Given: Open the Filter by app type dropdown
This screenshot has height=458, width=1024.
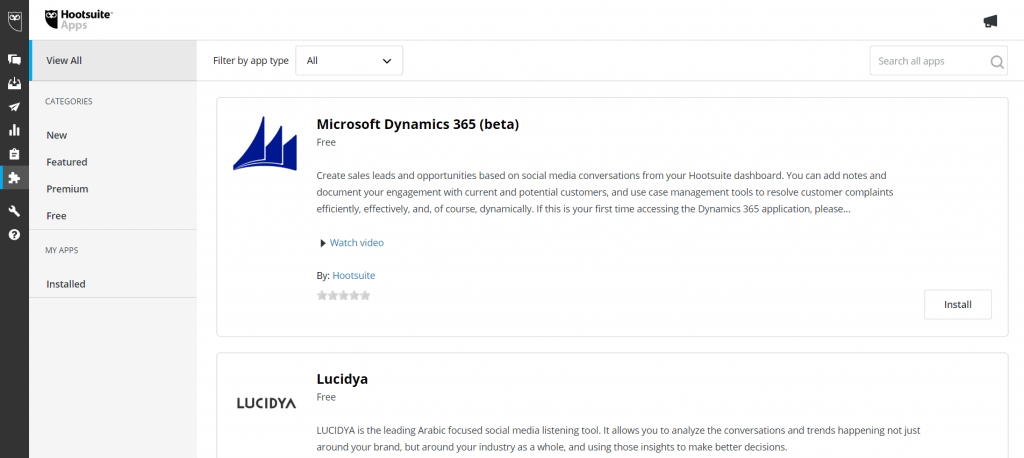Looking at the screenshot, I should point(349,61).
